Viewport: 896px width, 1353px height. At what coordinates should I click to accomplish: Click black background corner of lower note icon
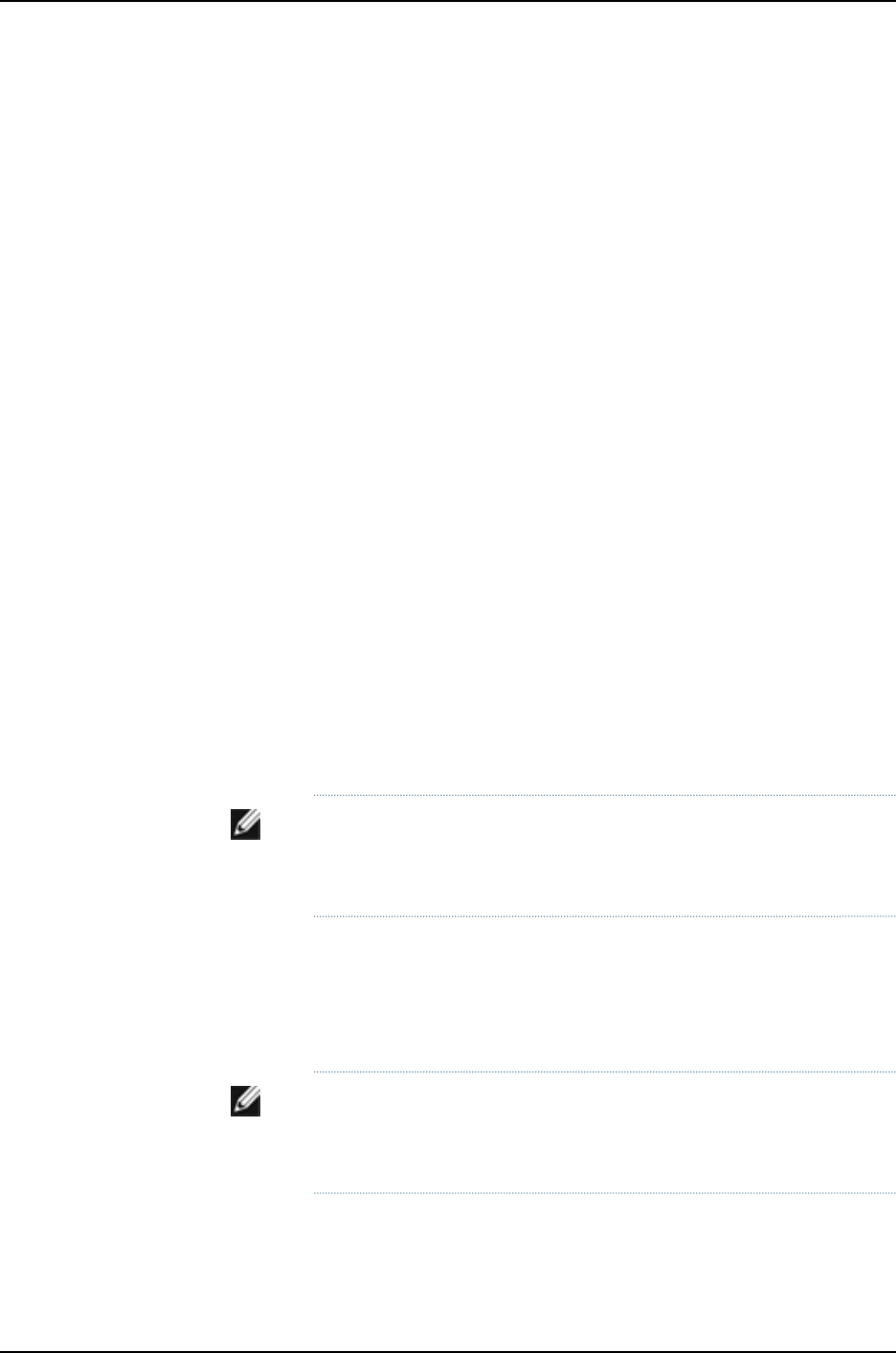256,1113
